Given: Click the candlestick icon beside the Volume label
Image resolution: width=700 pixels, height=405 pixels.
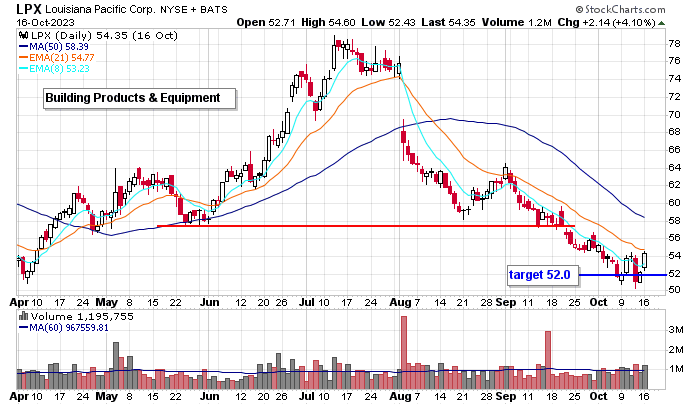Looking at the screenshot, I should pyautogui.click(x=24, y=316).
